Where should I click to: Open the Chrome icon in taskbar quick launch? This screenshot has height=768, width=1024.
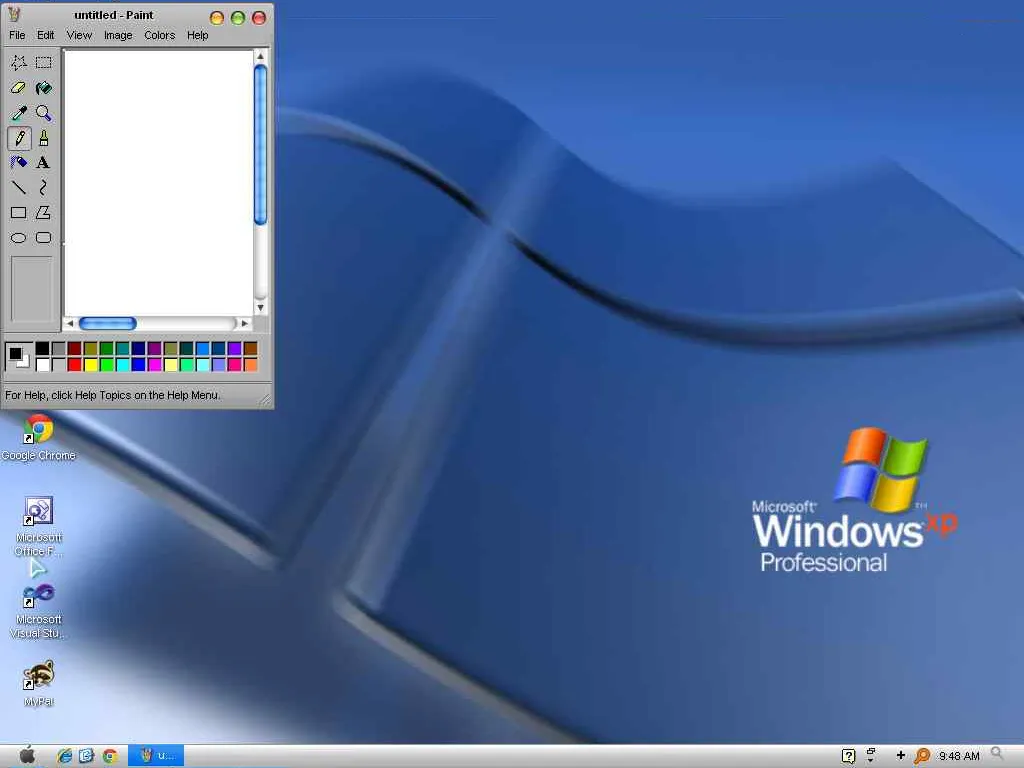(110, 756)
